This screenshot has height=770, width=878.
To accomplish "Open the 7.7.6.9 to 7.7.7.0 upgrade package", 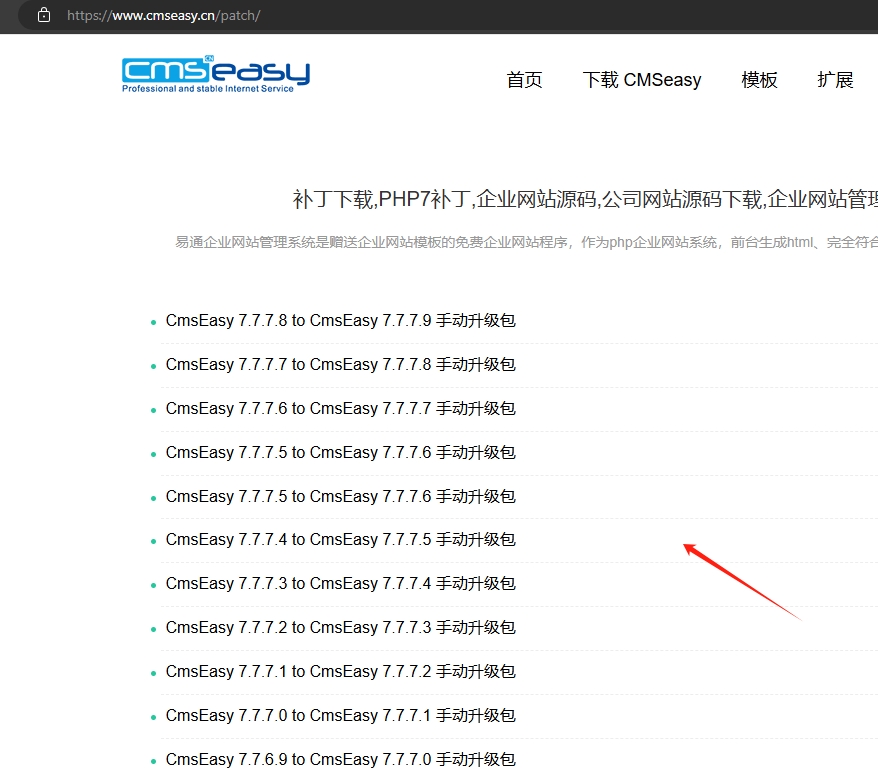I will [340, 759].
